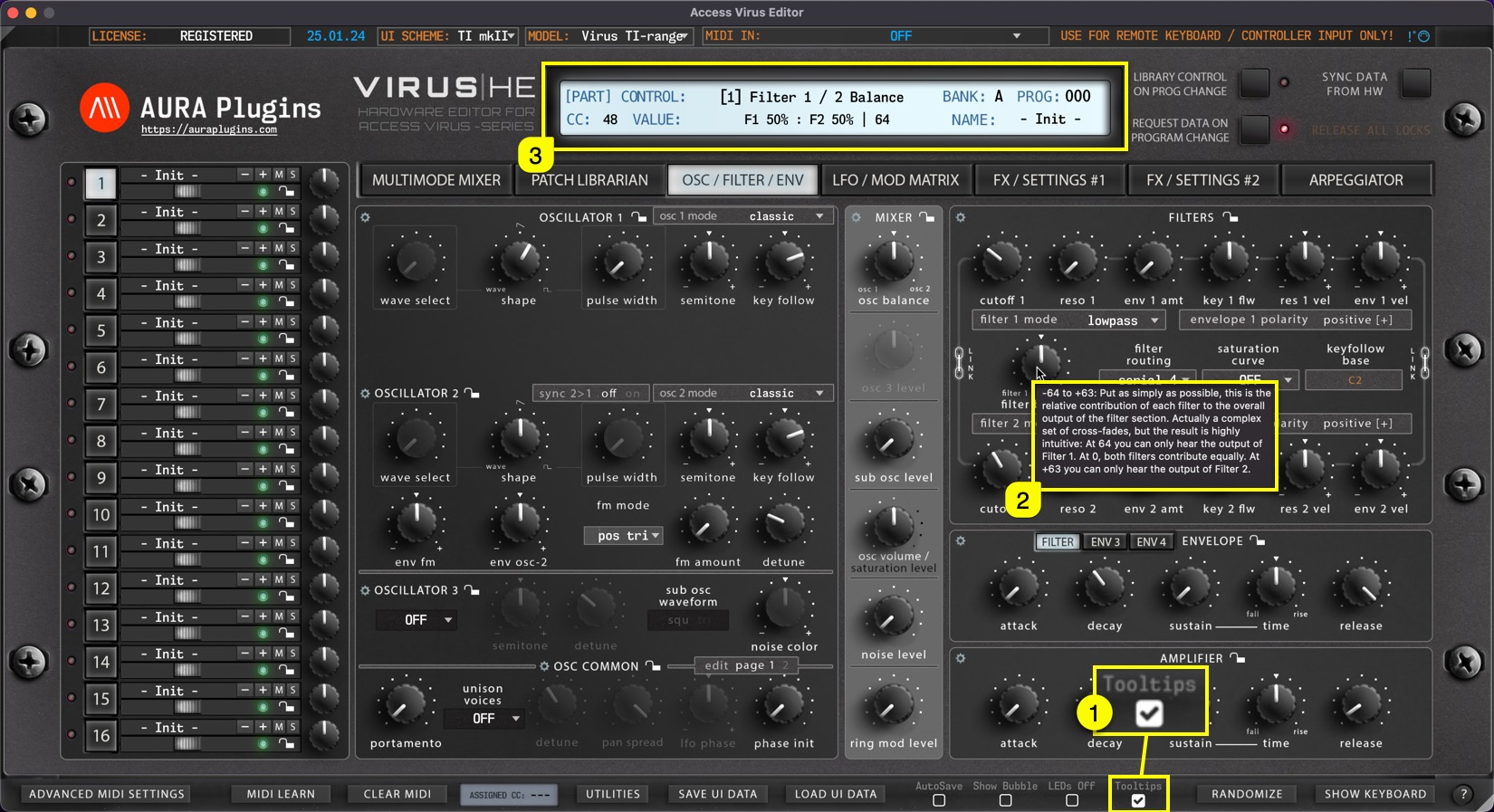
Task: Click the Filters section gear icon
Action: 961,217
